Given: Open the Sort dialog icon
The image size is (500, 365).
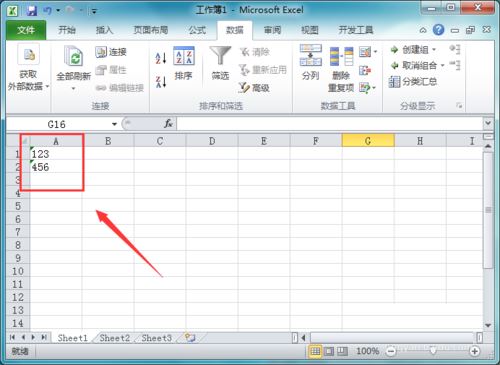Looking at the screenshot, I should click(x=183, y=56).
